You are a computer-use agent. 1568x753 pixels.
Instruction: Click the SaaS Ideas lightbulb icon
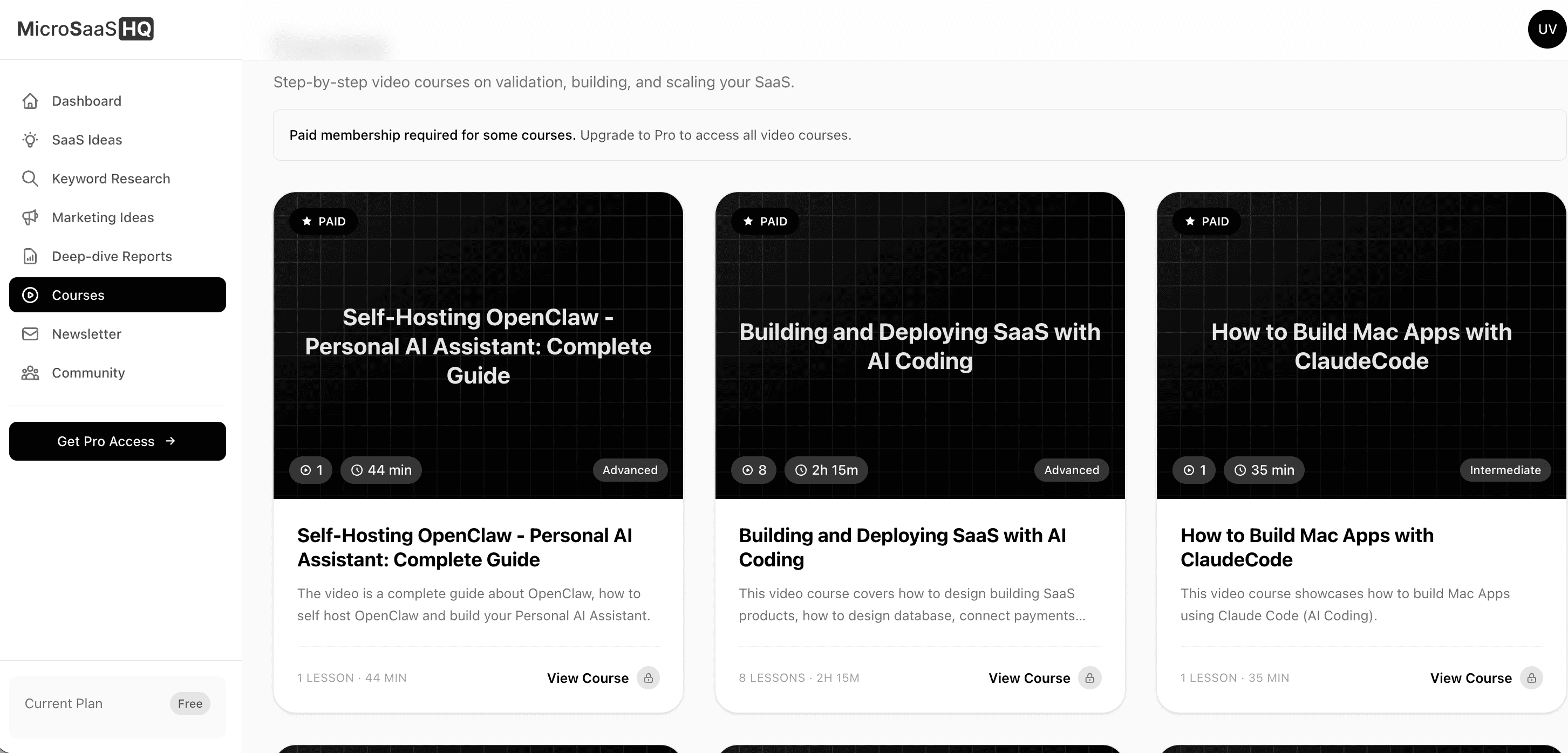point(30,140)
